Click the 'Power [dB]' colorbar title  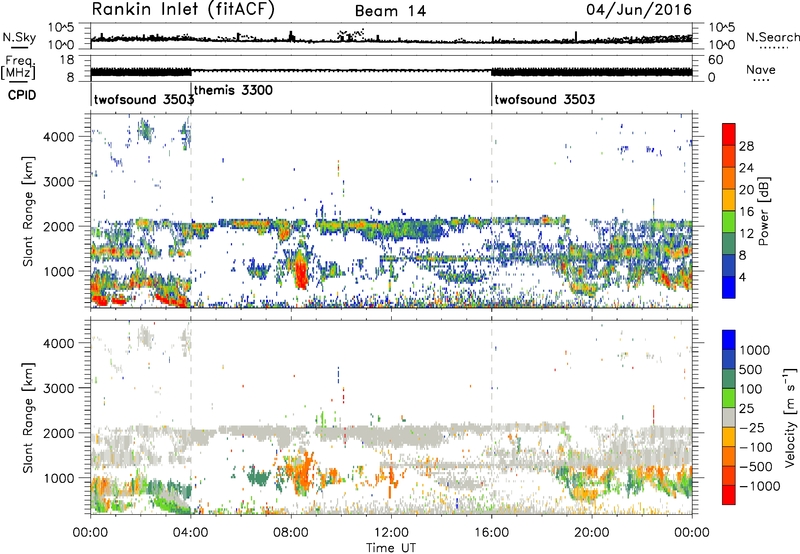point(763,211)
